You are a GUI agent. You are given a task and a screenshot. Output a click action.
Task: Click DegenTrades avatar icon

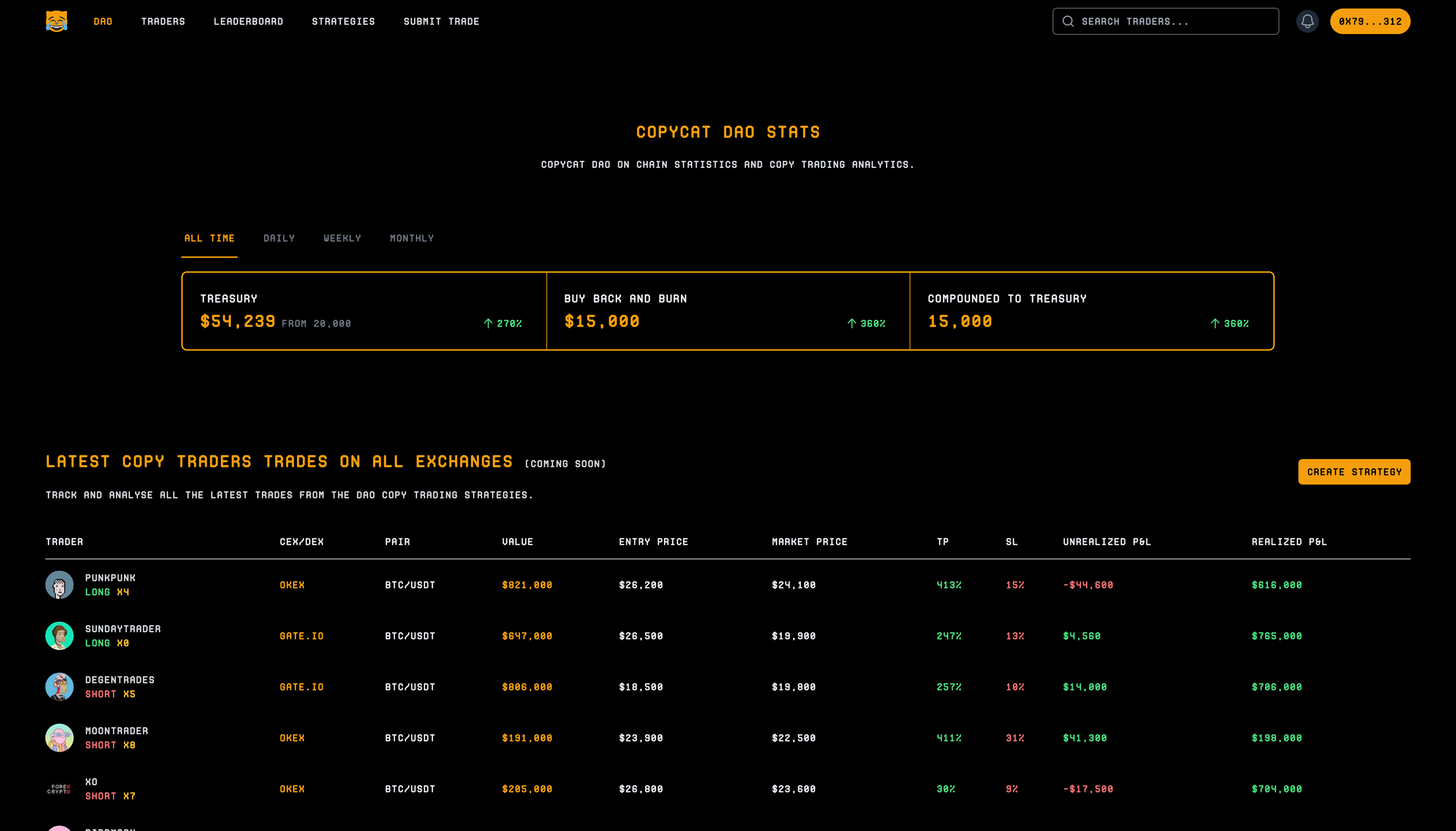[59, 686]
